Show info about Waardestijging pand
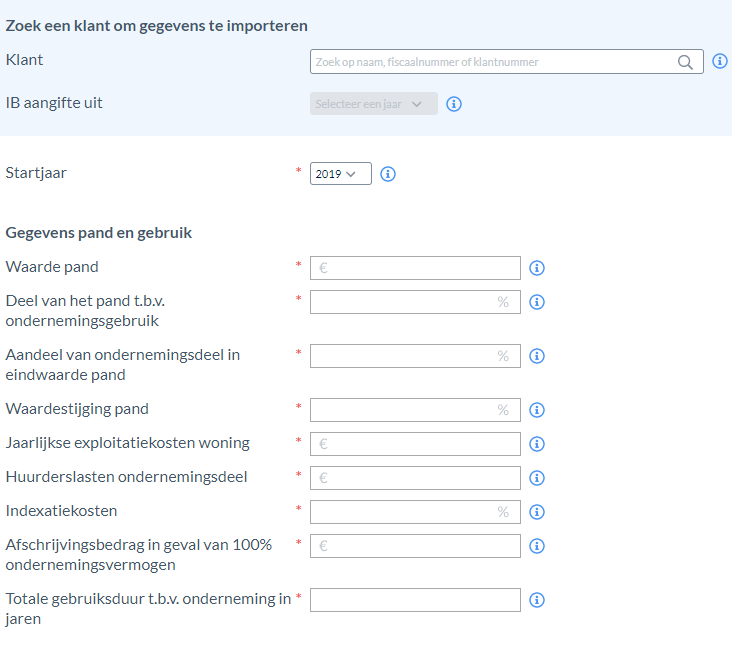Screen dimensions: 732x647 coord(536,410)
